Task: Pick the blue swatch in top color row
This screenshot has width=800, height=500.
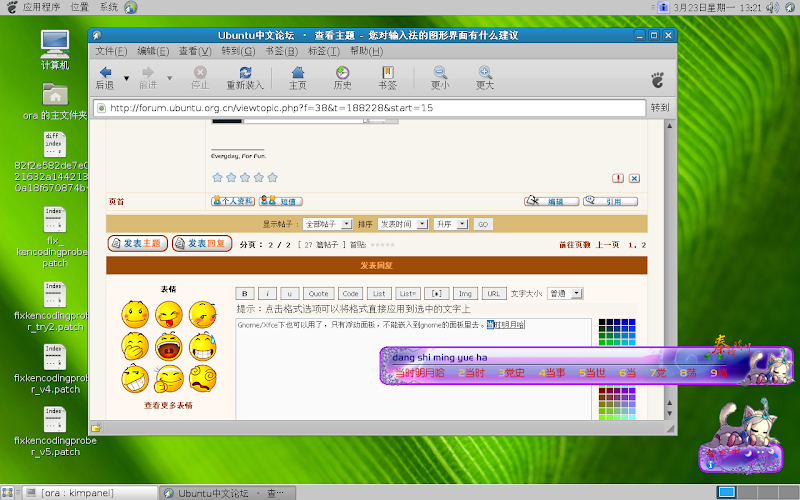Action: 632,322
